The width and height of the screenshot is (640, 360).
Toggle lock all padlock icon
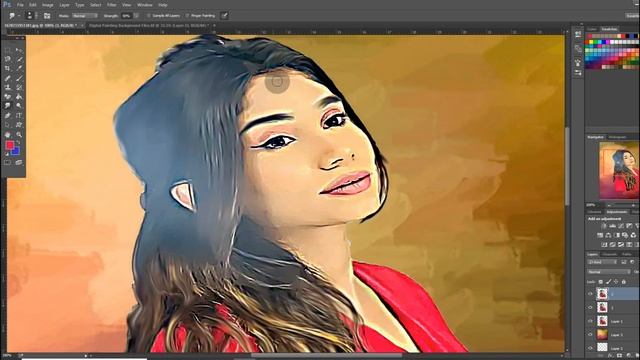point(624,282)
